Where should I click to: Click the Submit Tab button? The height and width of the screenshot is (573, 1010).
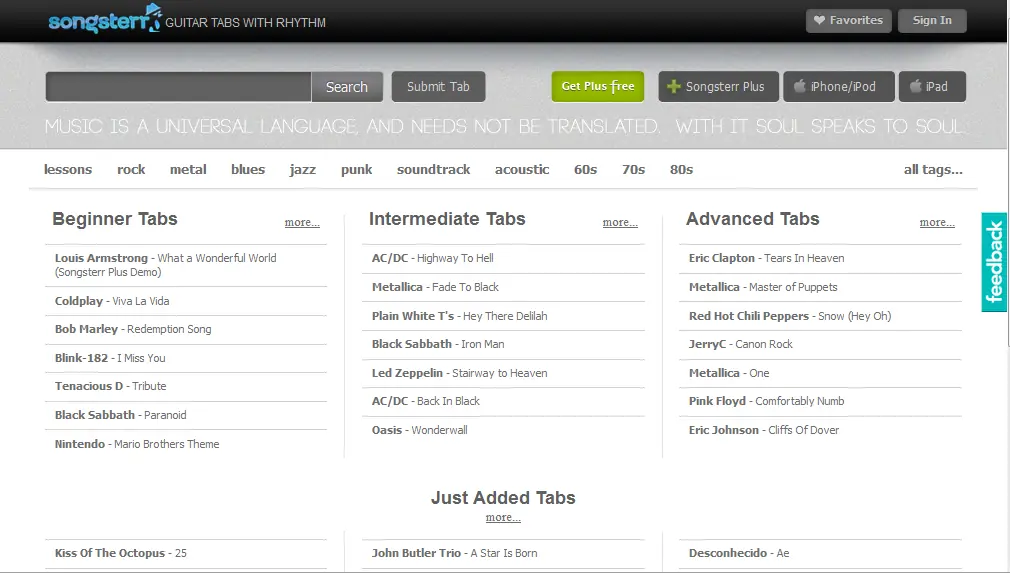[x=438, y=86]
